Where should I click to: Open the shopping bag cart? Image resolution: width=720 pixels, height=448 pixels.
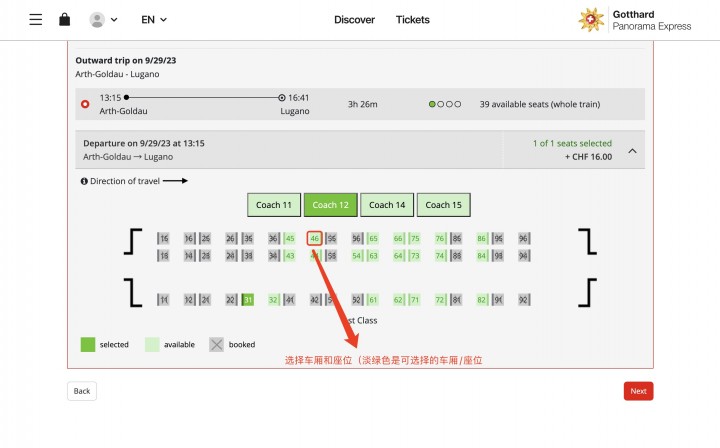coord(65,20)
